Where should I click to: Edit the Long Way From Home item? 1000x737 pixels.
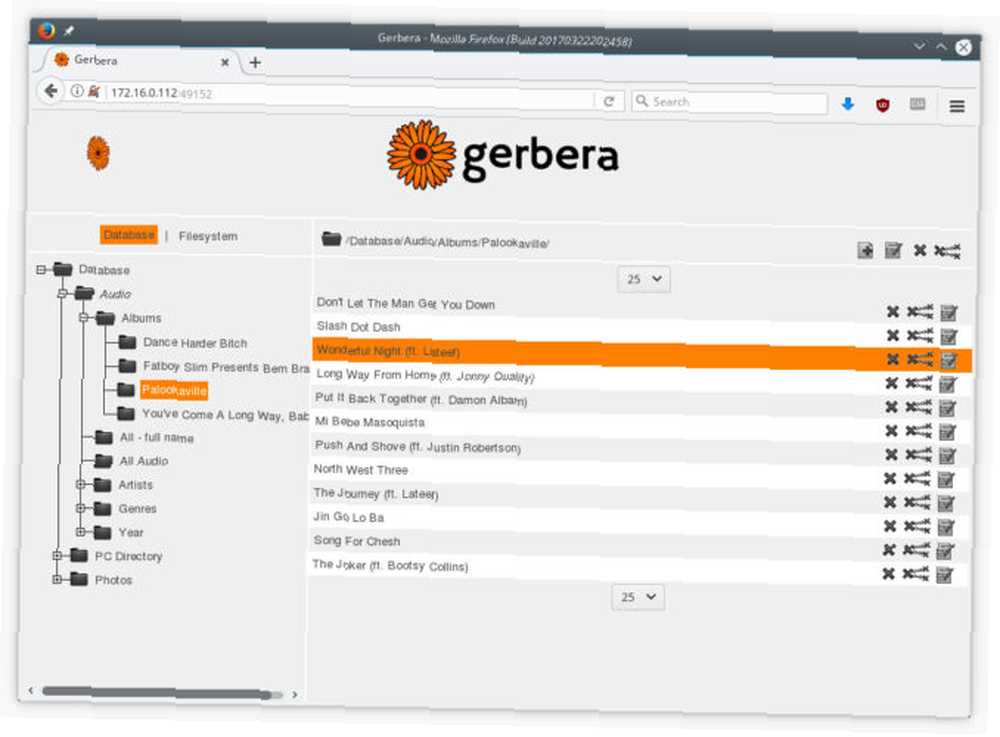[948, 384]
